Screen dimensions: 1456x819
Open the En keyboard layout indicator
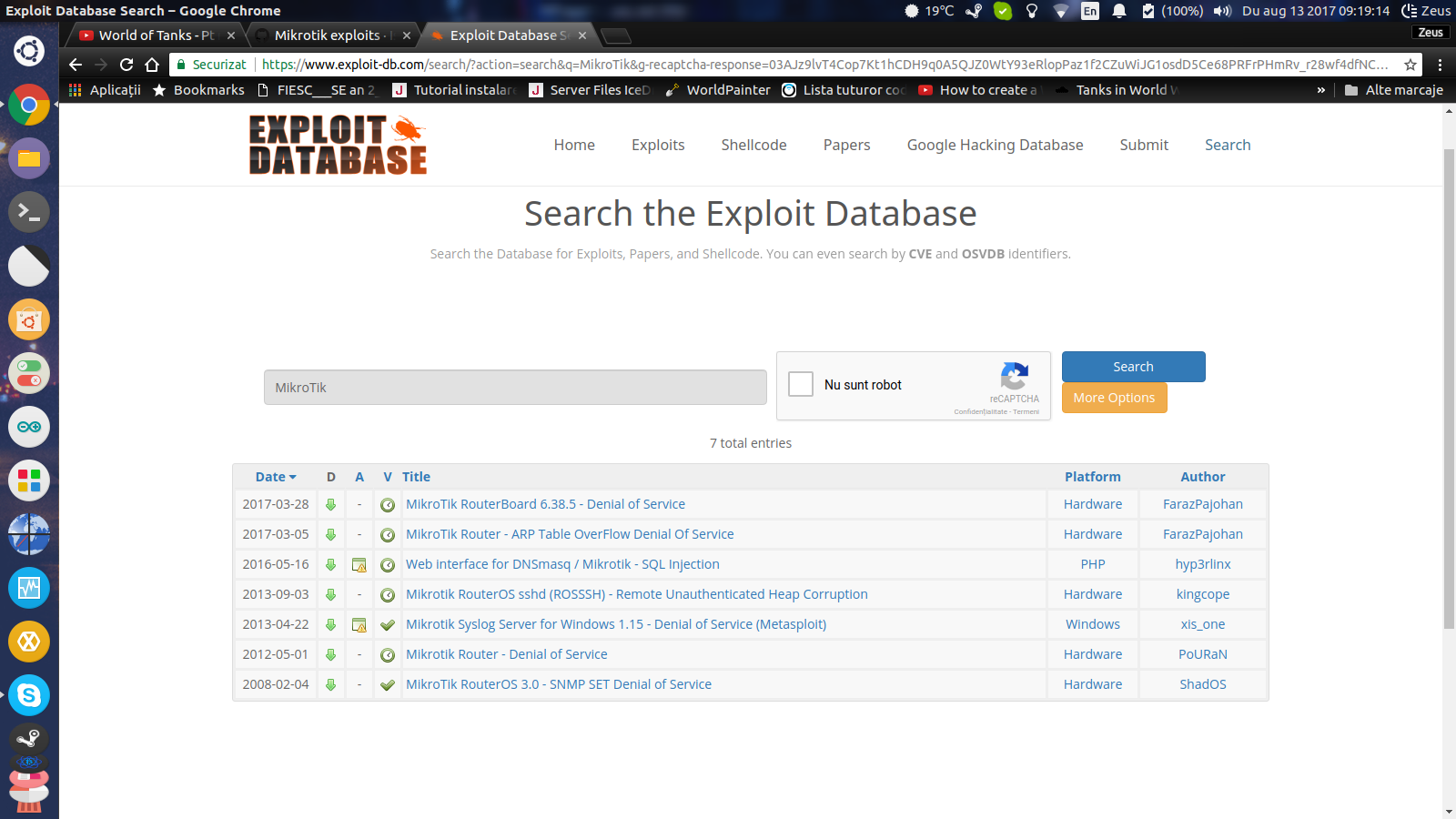point(1089,11)
